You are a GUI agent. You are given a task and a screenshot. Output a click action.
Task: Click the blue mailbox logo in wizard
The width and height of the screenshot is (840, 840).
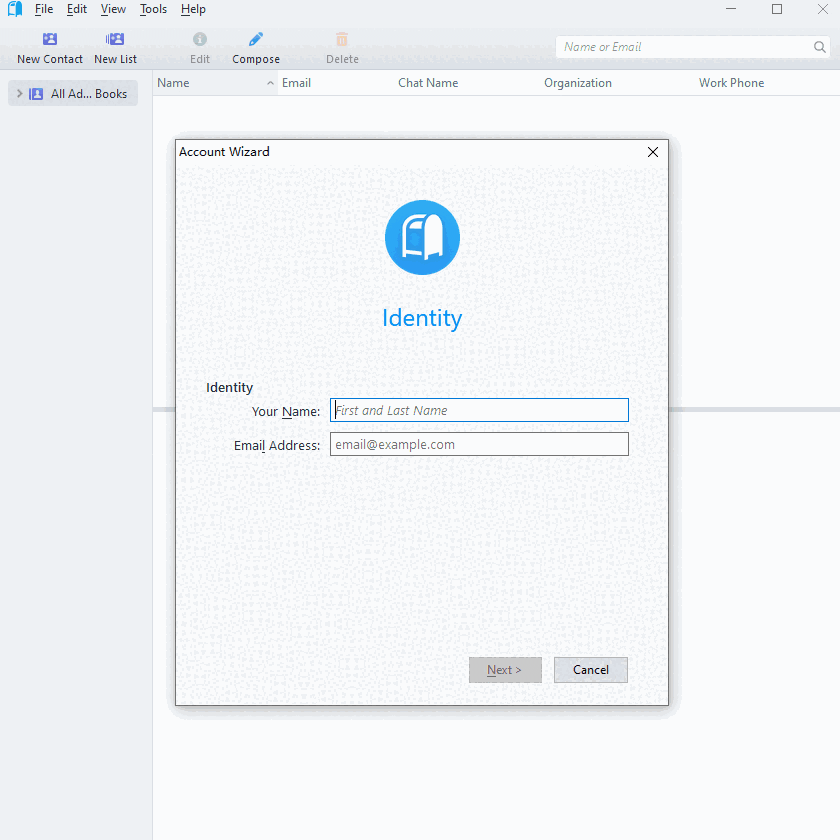422,238
